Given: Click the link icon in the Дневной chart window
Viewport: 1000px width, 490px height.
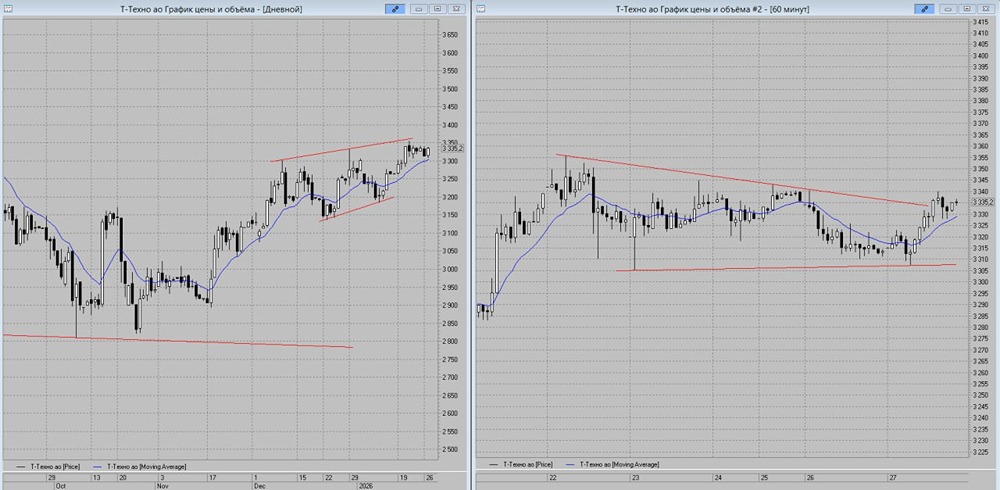Looking at the screenshot, I should tap(395, 9).
